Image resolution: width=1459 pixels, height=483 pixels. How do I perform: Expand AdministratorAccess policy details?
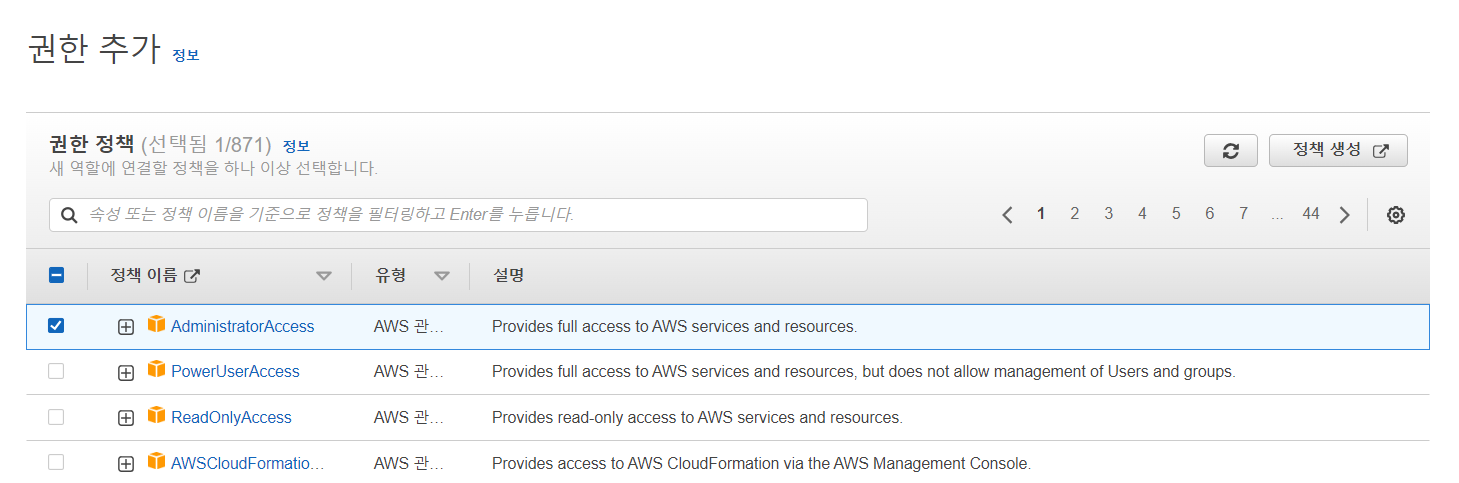coord(126,327)
